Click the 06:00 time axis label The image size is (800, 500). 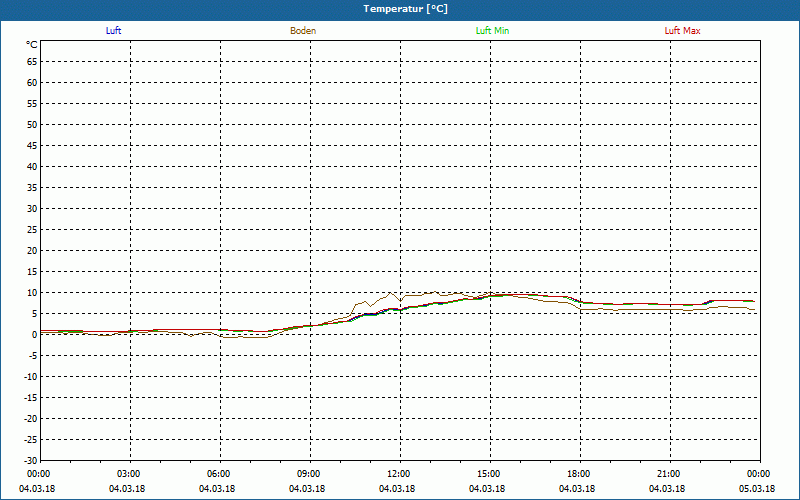(x=220, y=474)
